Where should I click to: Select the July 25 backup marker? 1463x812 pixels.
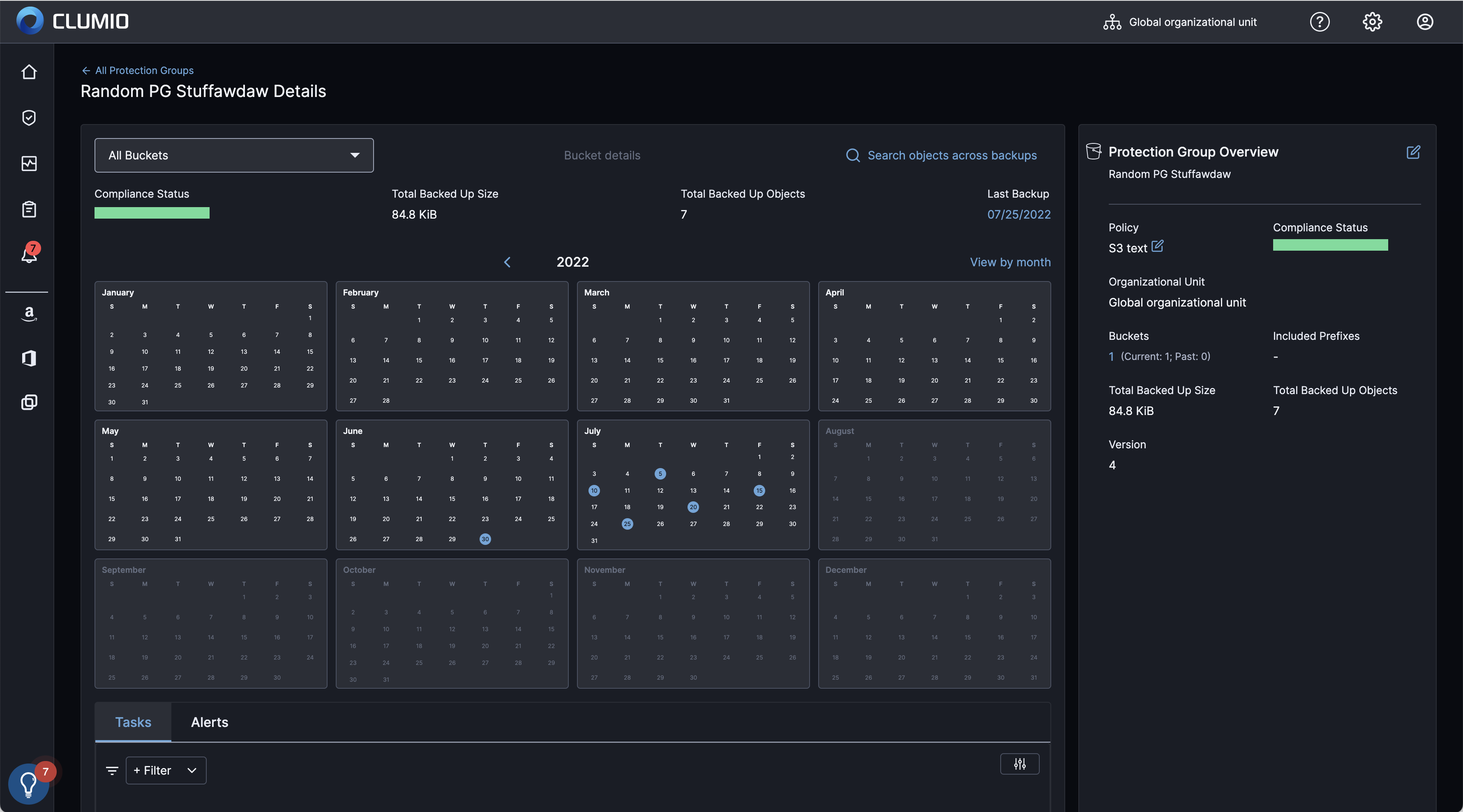[x=627, y=524]
